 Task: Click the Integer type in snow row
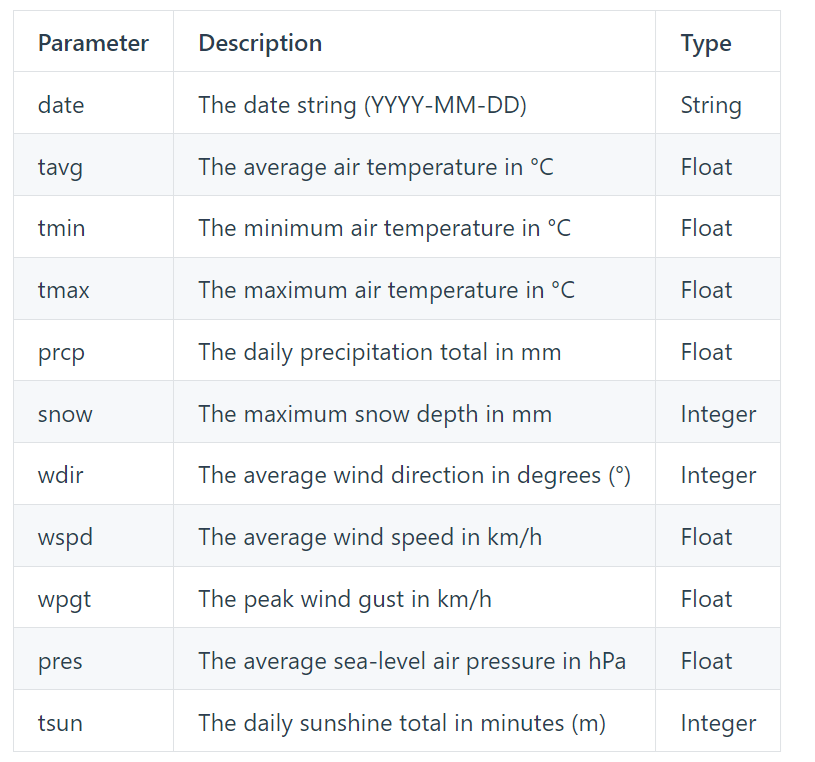718,415
